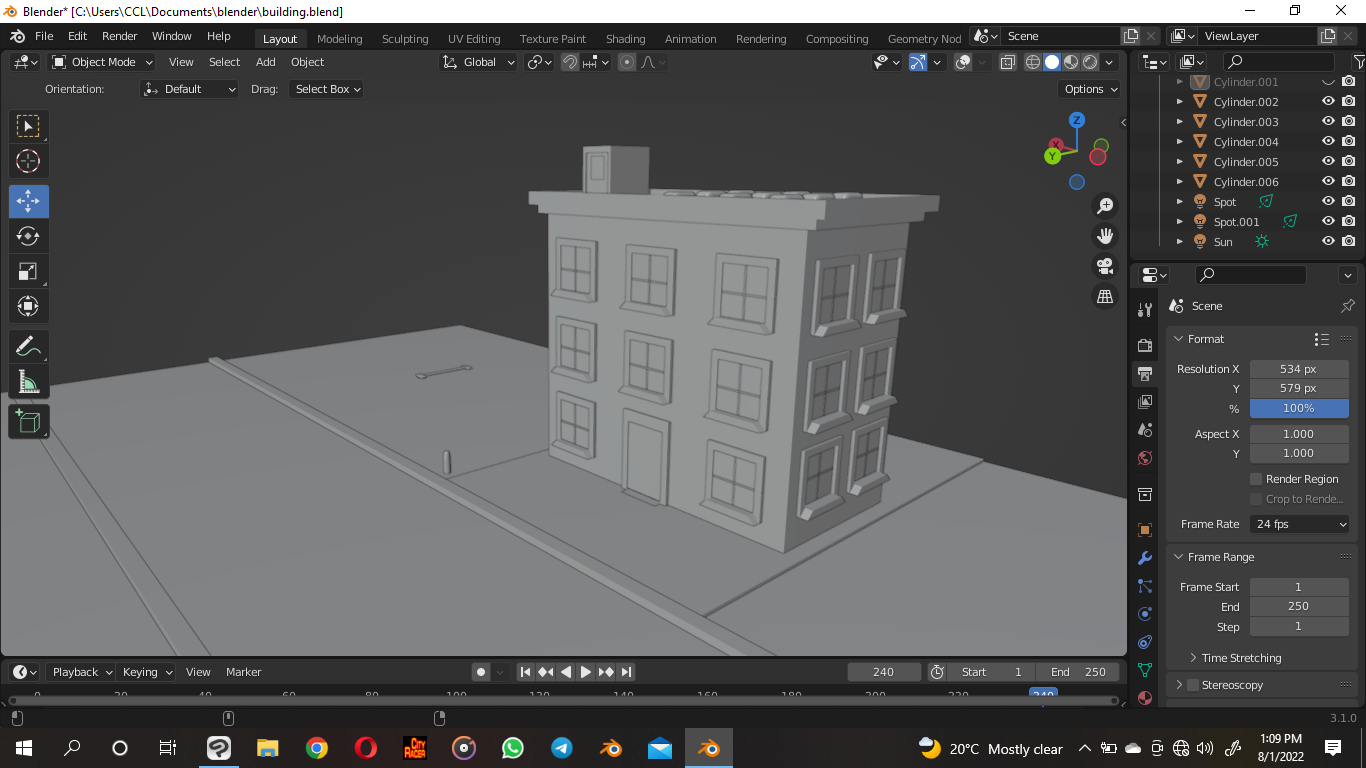Open the Object properties tab
Viewport: 1366px width, 768px height.
click(x=1145, y=530)
